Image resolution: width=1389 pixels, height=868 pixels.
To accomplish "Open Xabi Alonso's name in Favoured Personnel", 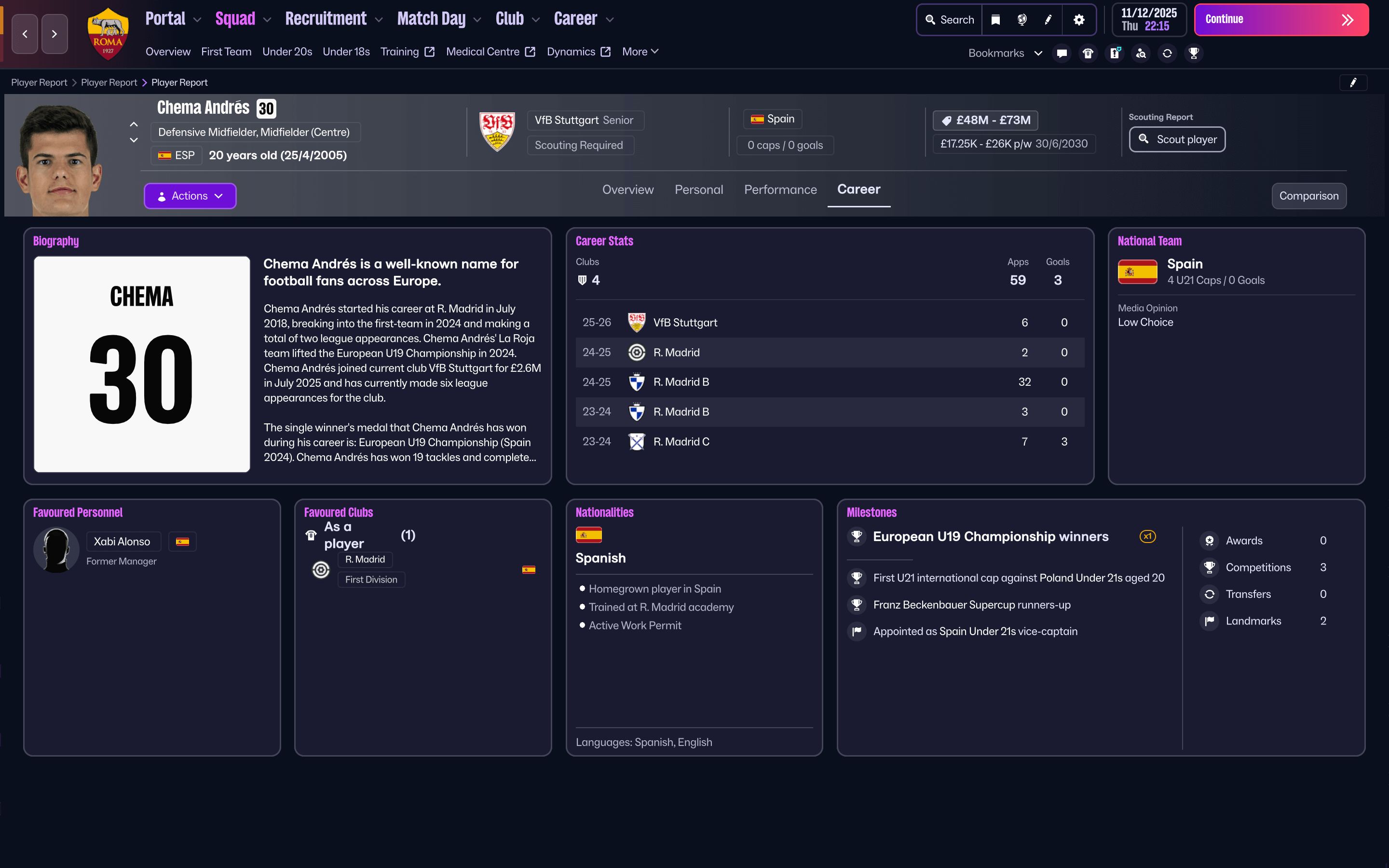I will (122, 542).
